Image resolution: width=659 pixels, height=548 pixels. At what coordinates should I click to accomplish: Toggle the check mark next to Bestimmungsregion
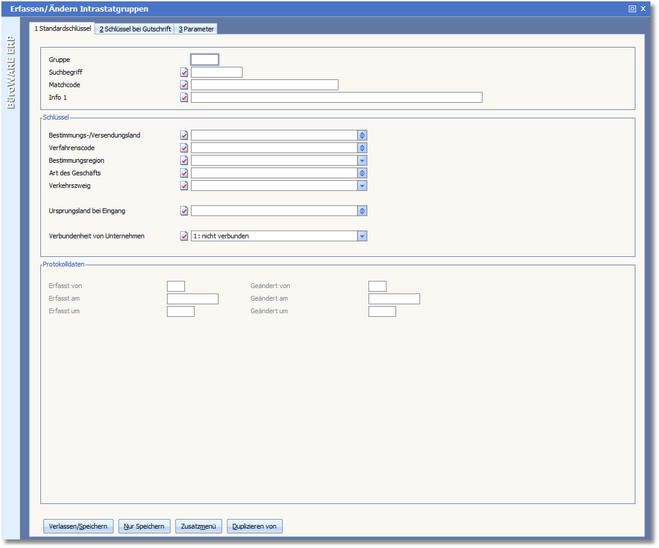pyautogui.click(x=184, y=160)
